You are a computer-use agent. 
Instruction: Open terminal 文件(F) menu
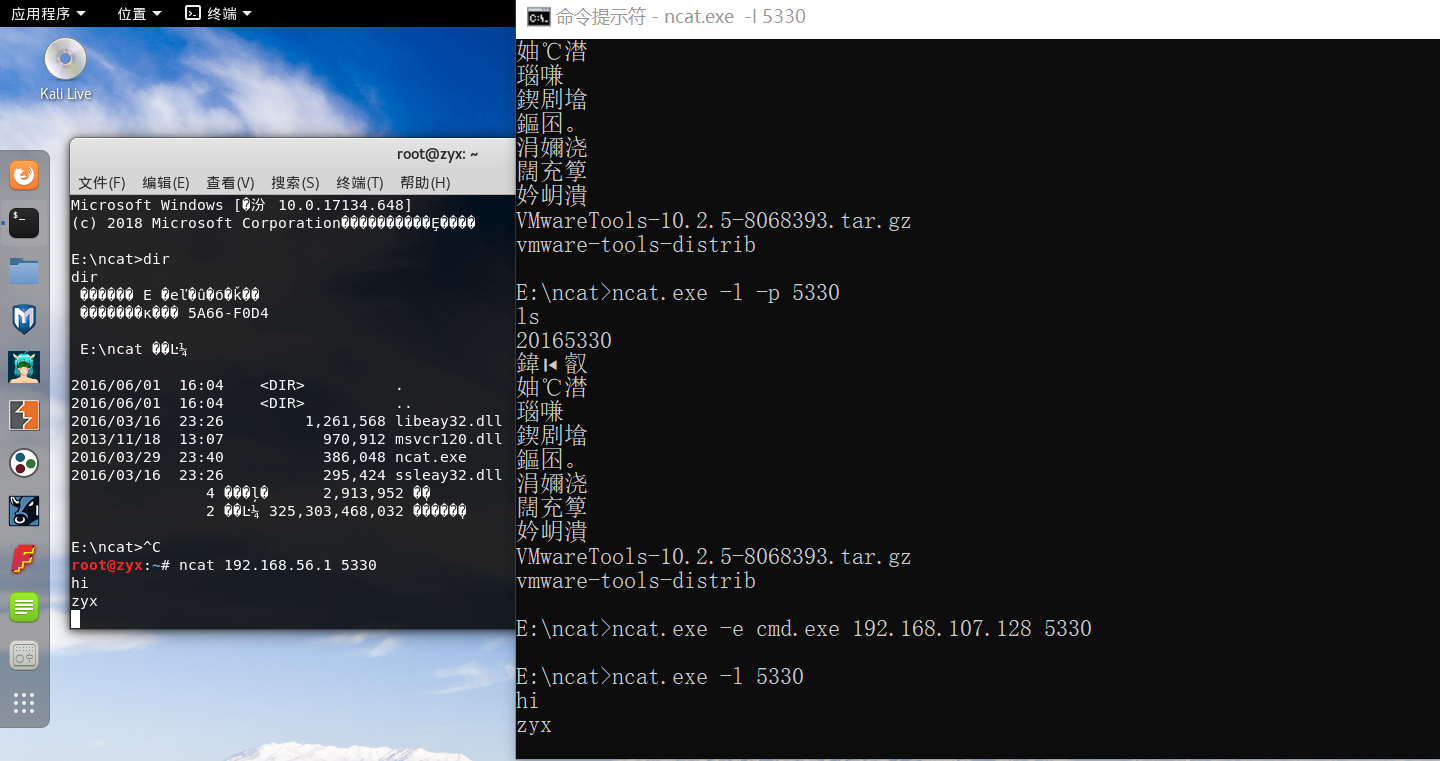[x=102, y=183]
